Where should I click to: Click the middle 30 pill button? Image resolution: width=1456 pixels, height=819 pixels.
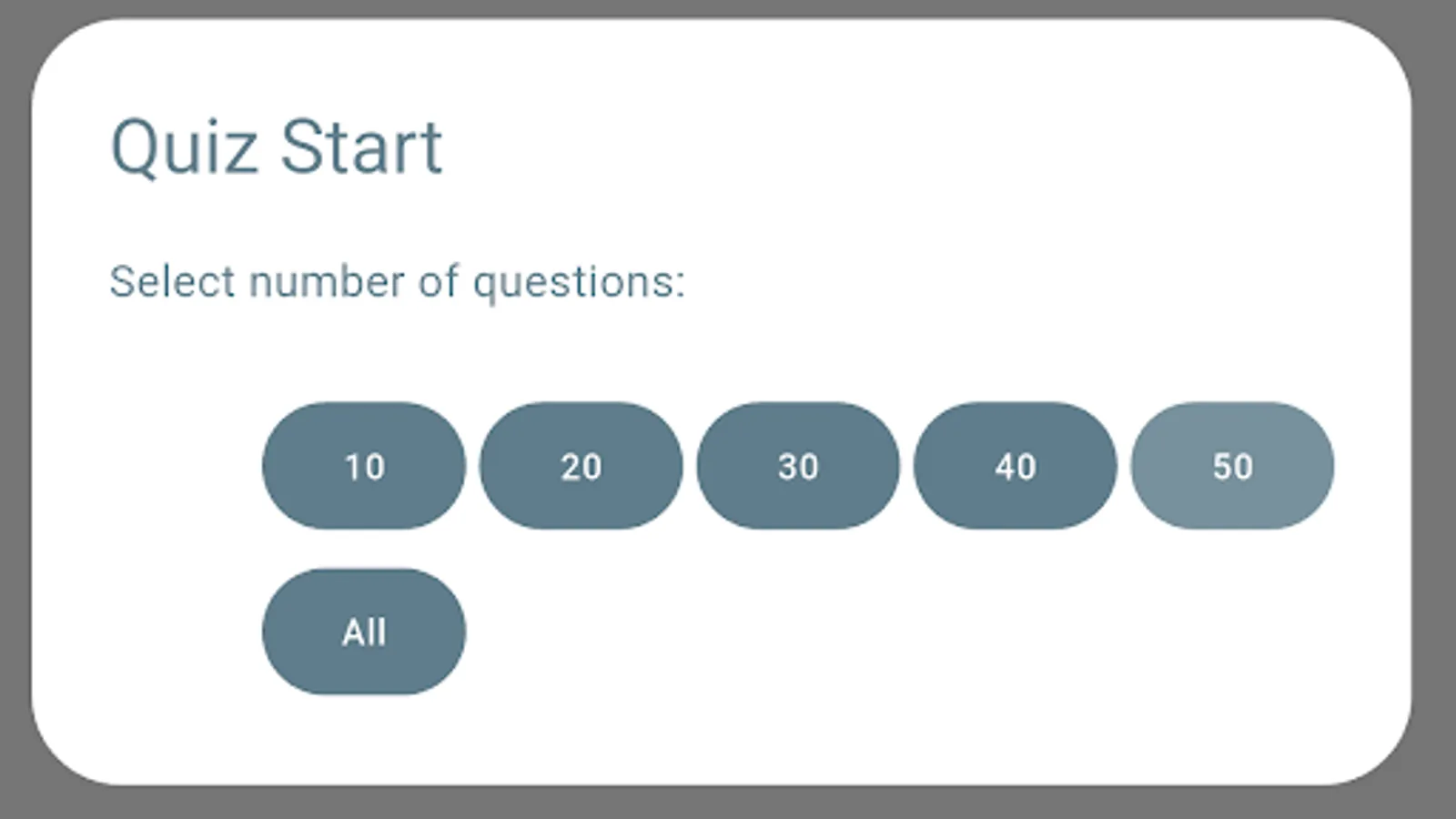click(x=798, y=466)
